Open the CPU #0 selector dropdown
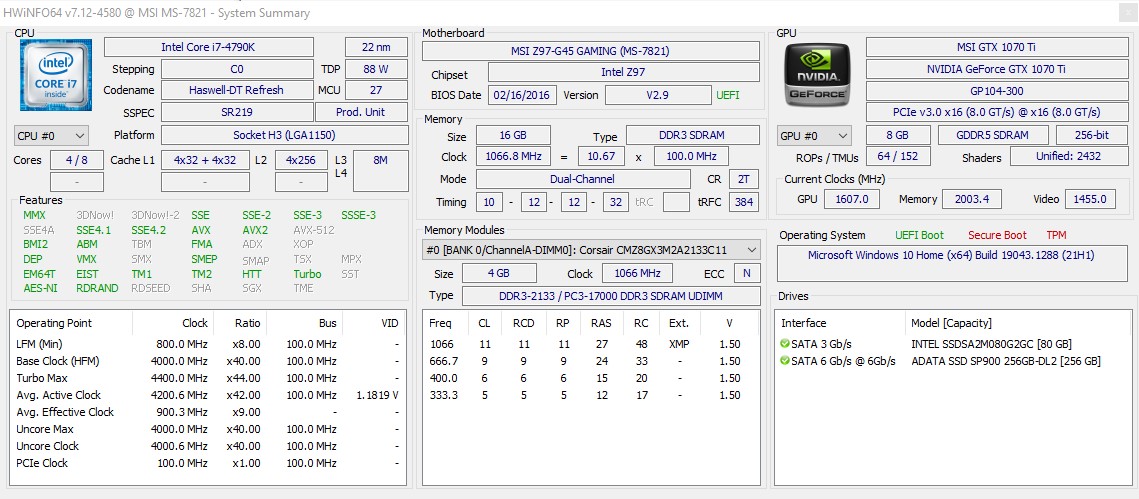1139x499 pixels. [x=51, y=135]
